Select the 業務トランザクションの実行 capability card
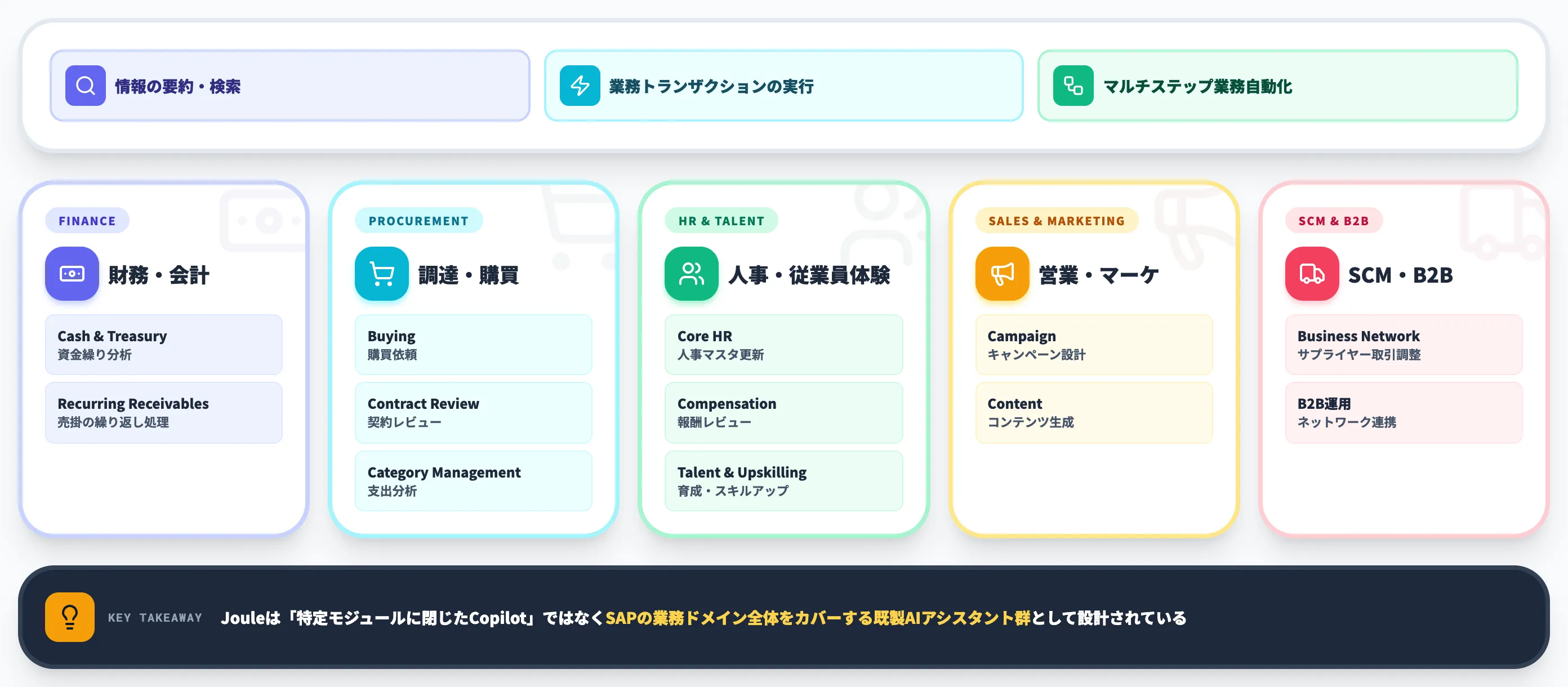This screenshot has height=687, width=1568. click(783, 86)
